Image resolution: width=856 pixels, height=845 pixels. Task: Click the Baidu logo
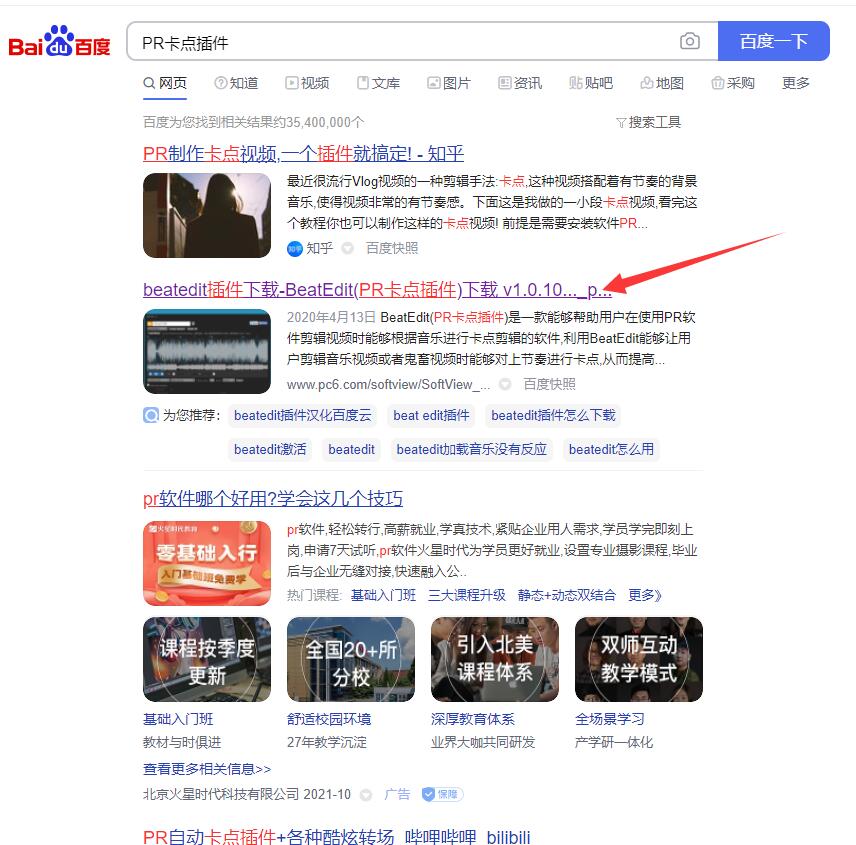[x=60, y=41]
